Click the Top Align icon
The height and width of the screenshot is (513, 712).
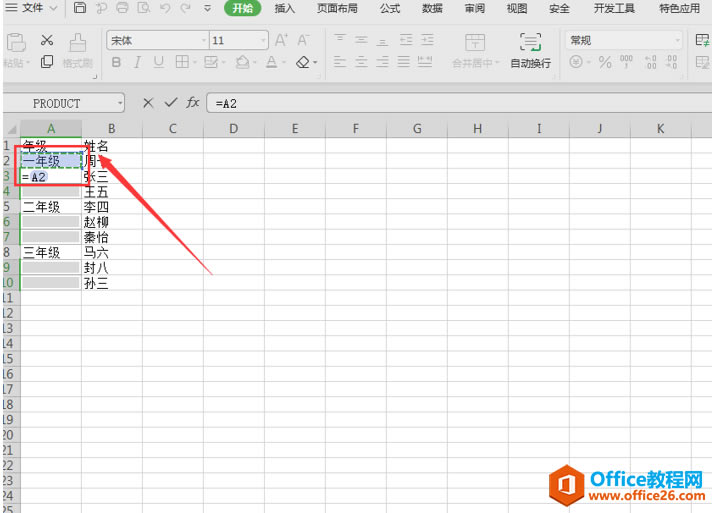340,40
